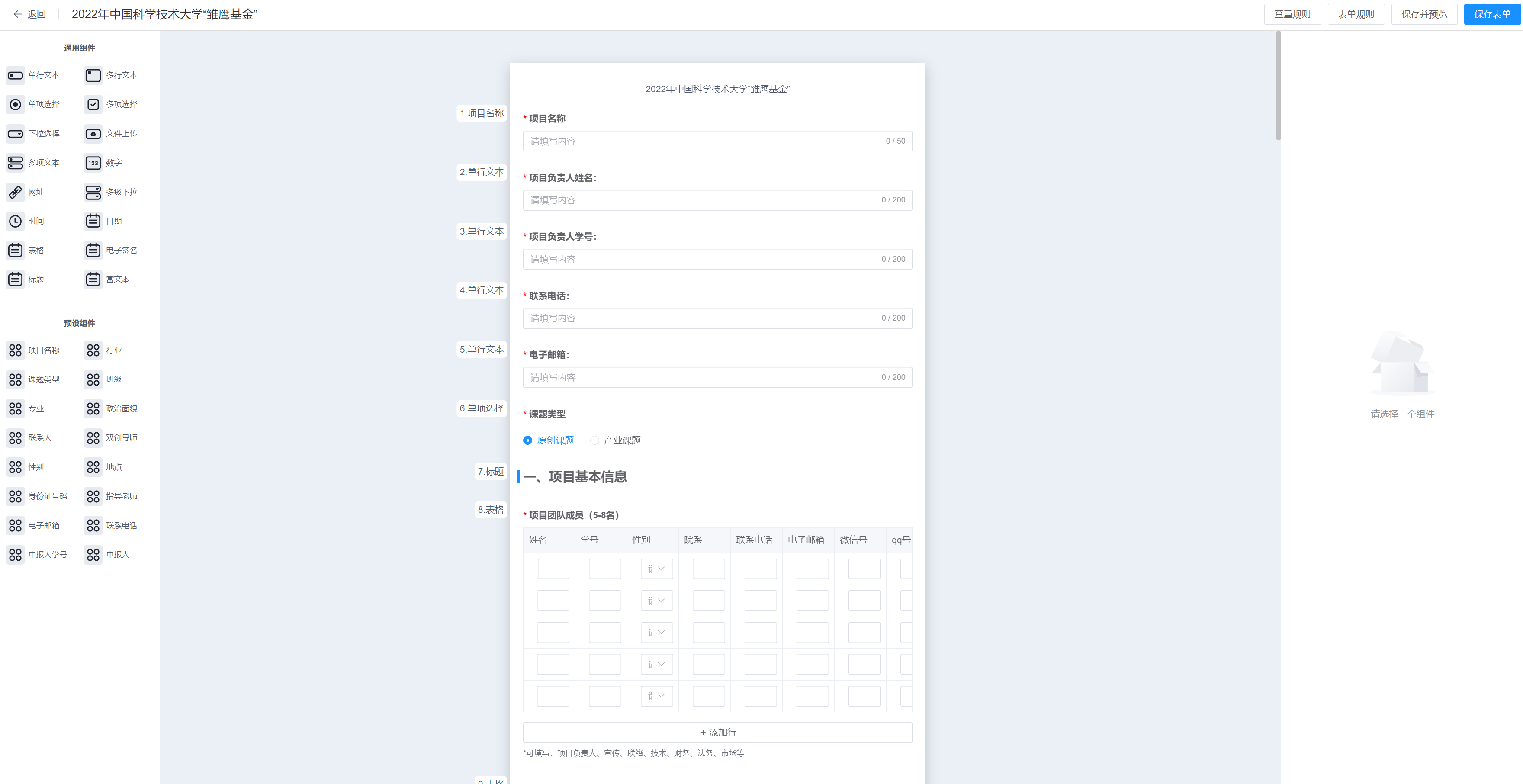1523x784 pixels.
Task: Add the 下拉选择 component icon
Action: click(16, 134)
